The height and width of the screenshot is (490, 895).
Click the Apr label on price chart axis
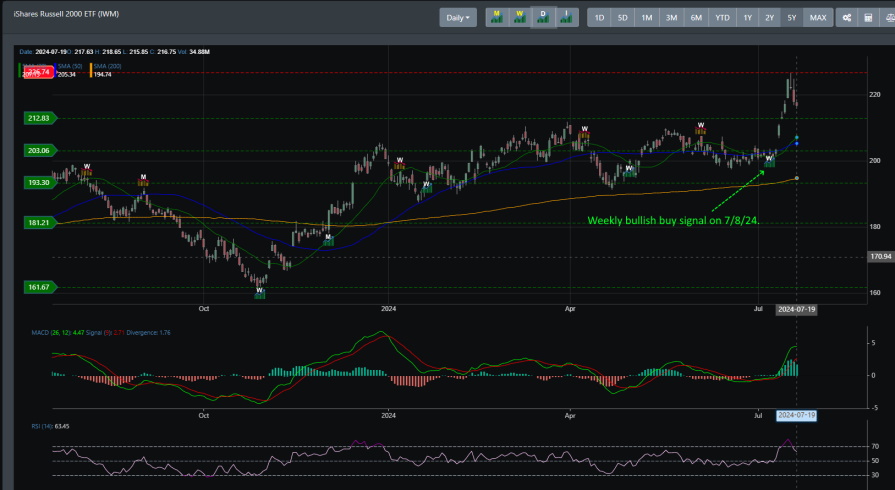tap(570, 309)
